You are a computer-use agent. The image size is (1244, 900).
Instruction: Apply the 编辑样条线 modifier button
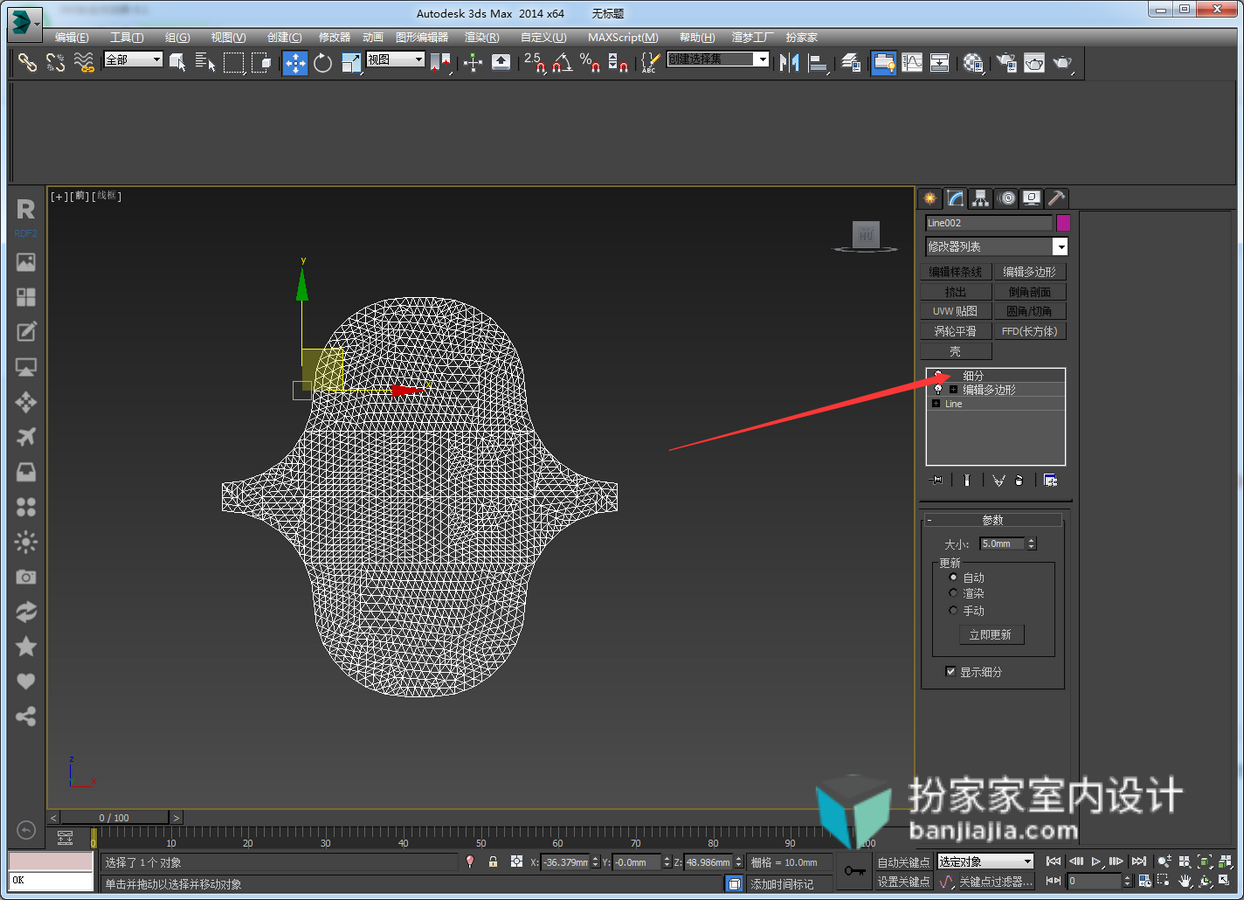coord(955,272)
